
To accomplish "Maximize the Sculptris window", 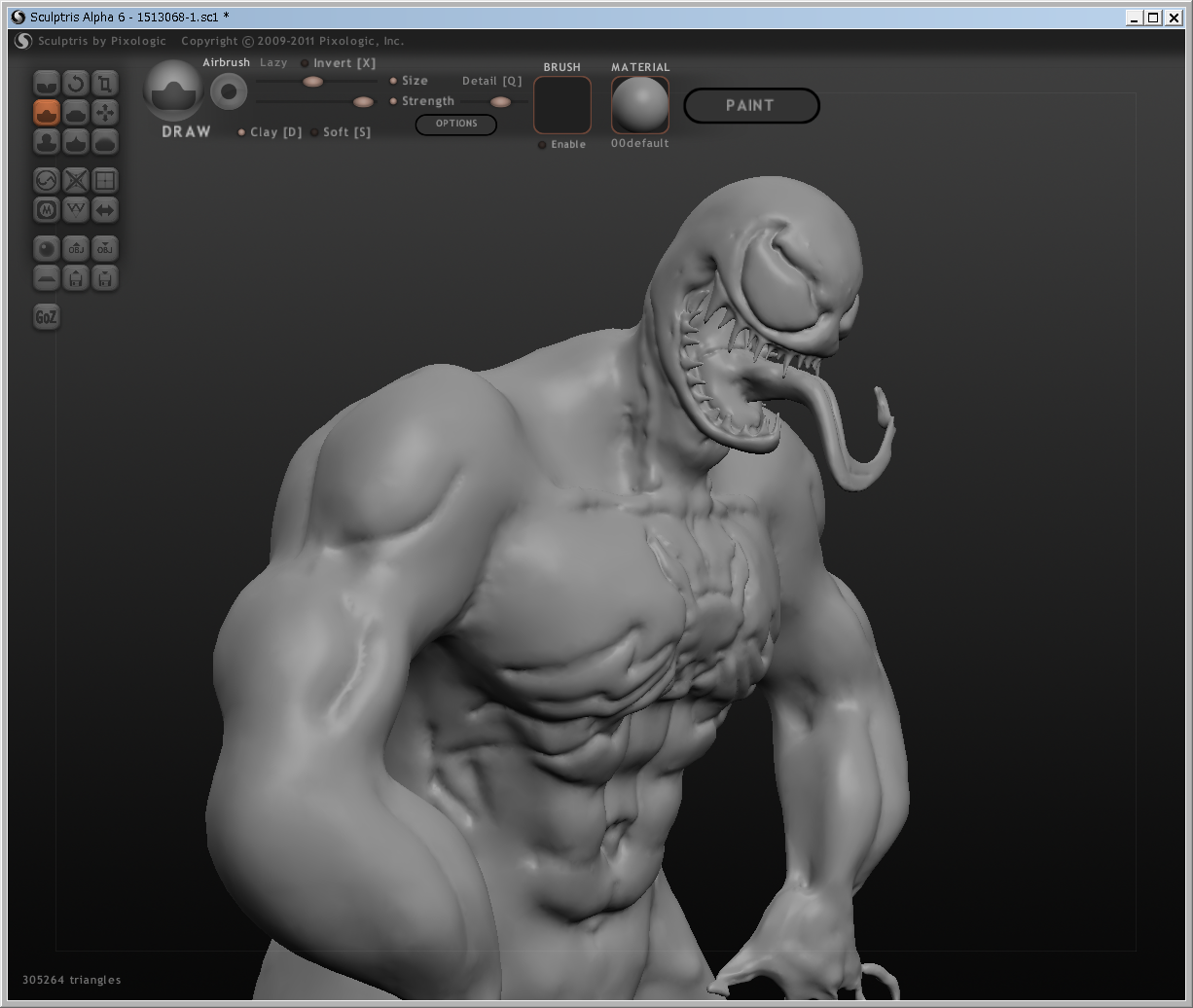I will click(x=1153, y=18).
